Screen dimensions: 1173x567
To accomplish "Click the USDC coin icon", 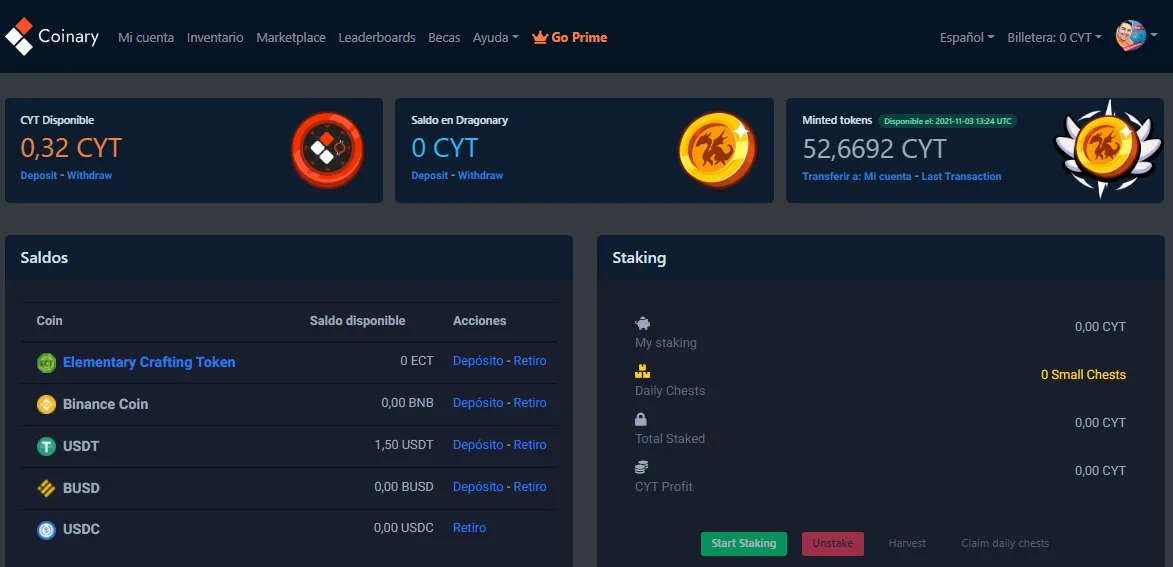I will coord(46,530).
